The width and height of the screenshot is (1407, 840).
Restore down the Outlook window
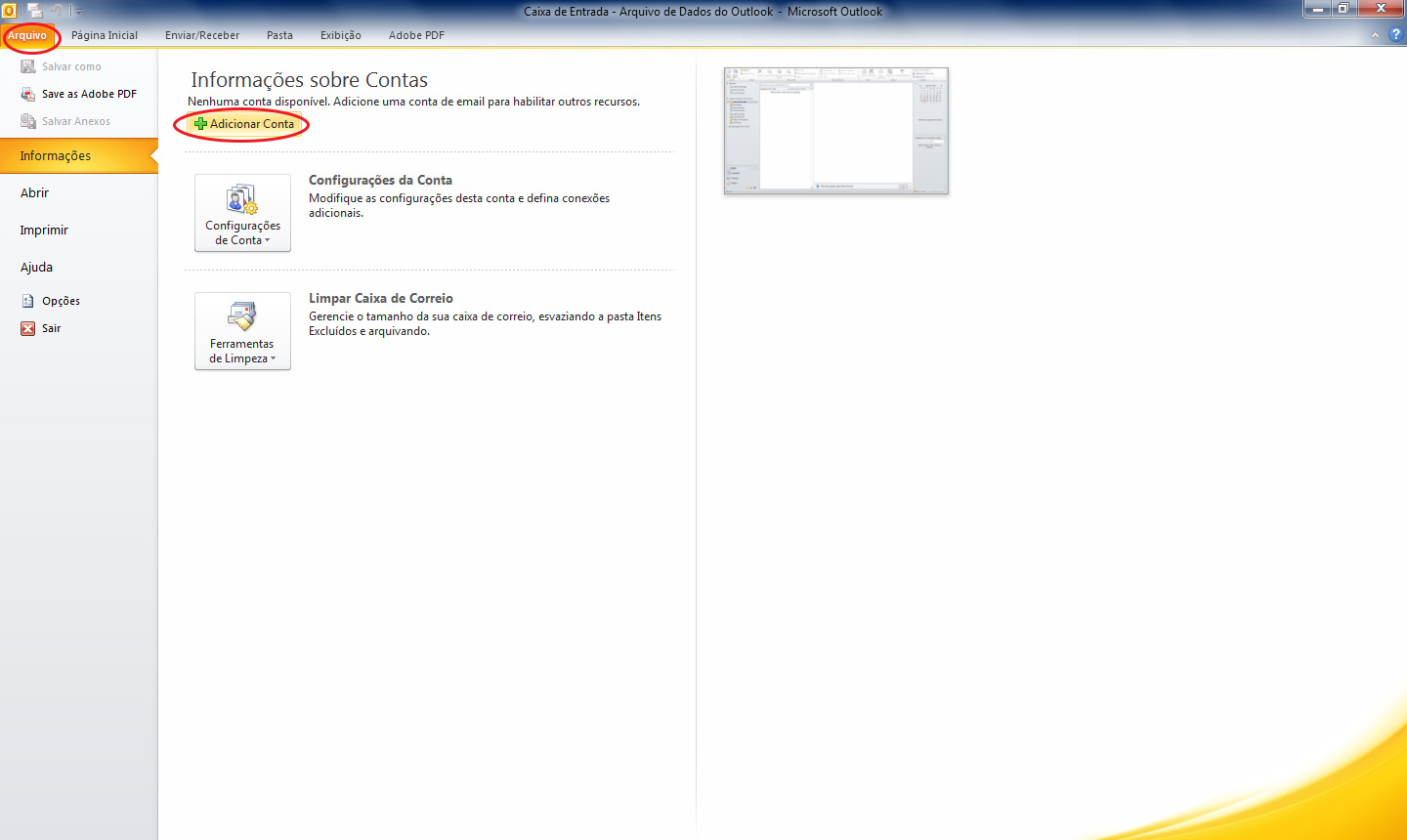pyautogui.click(x=1344, y=9)
